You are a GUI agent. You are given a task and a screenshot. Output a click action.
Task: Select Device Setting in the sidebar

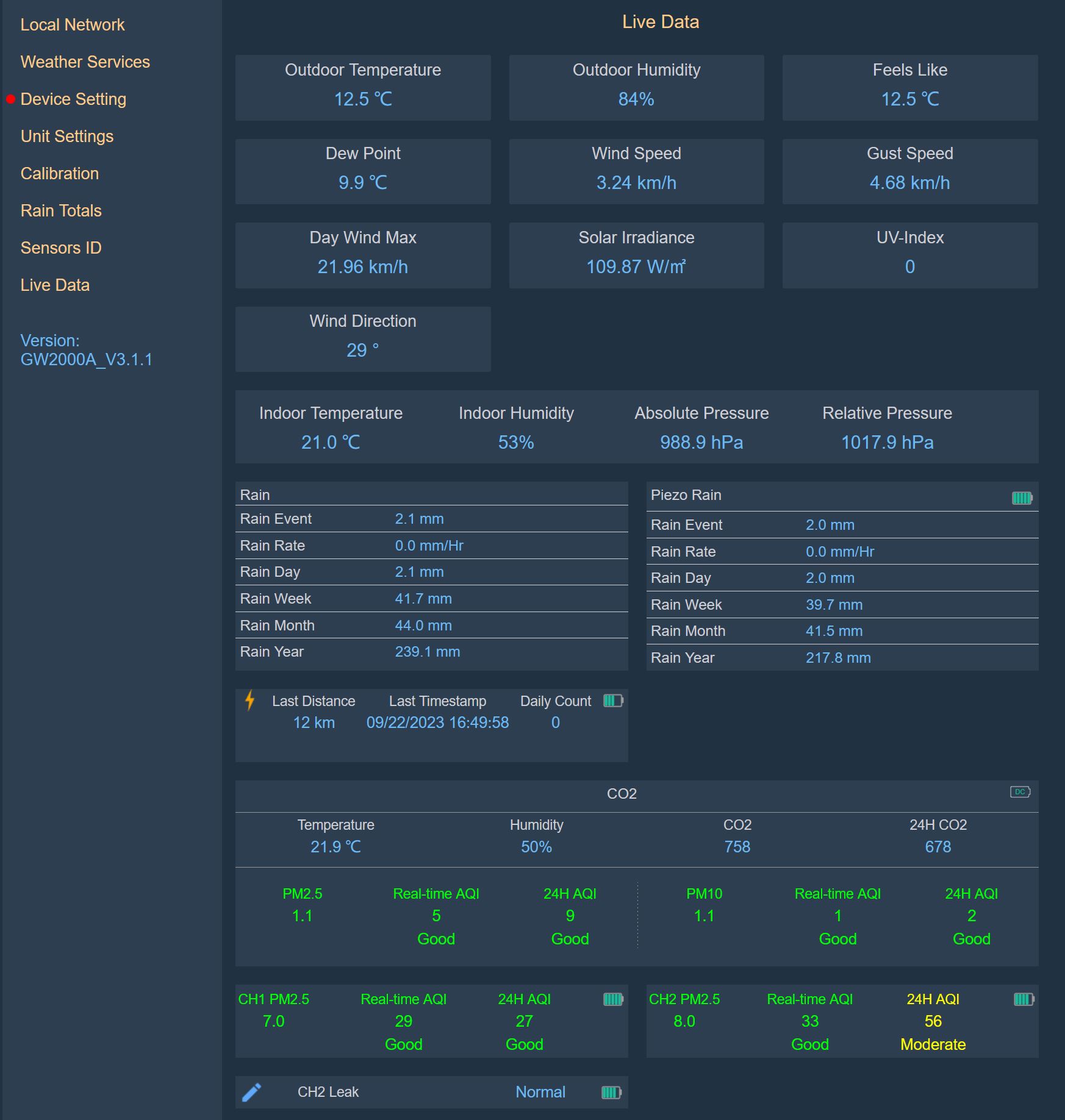tap(74, 99)
